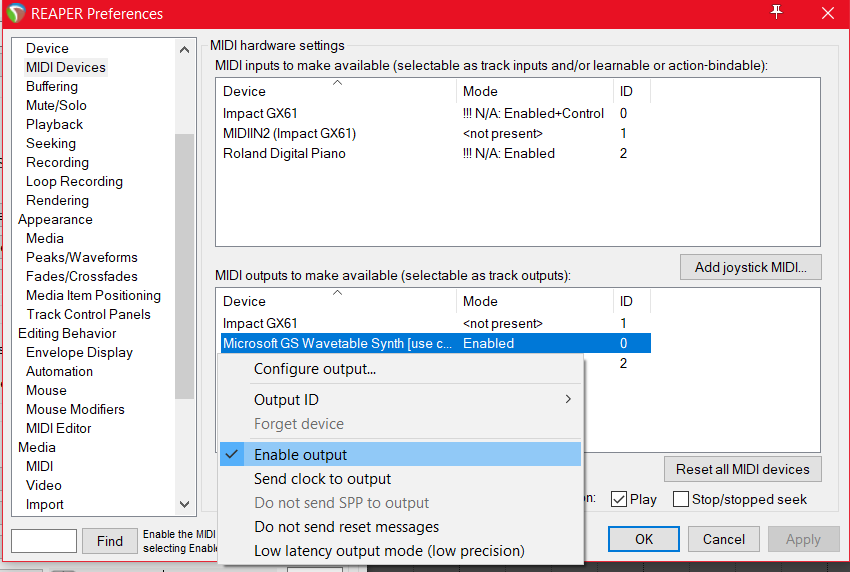The image size is (850, 572).
Task: Open the Envelope Display page
Action: (x=79, y=352)
